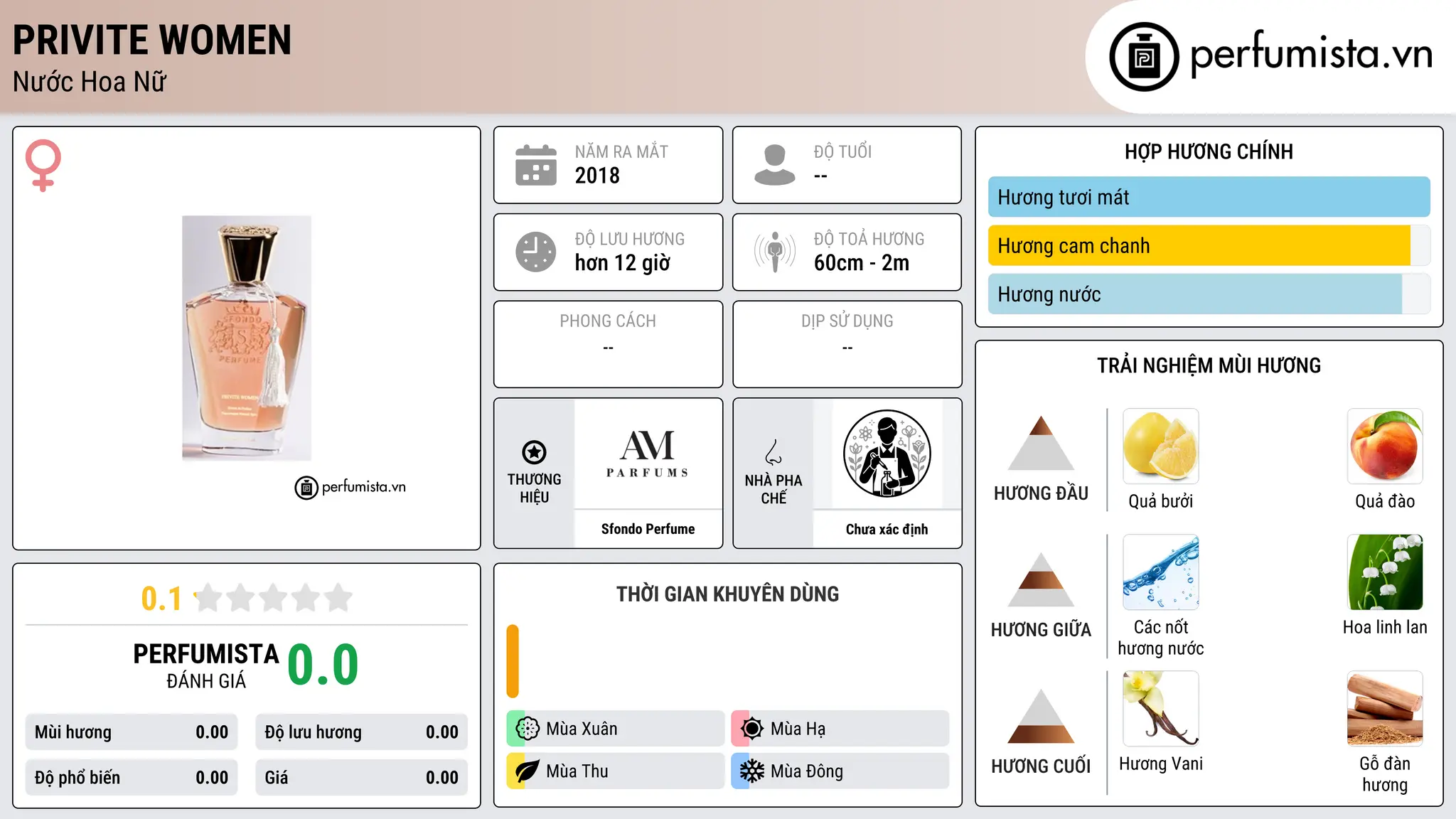Viewport: 1456px width, 819px height.
Task: Open the Gỗ đàn hương note image
Action: point(1385,709)
